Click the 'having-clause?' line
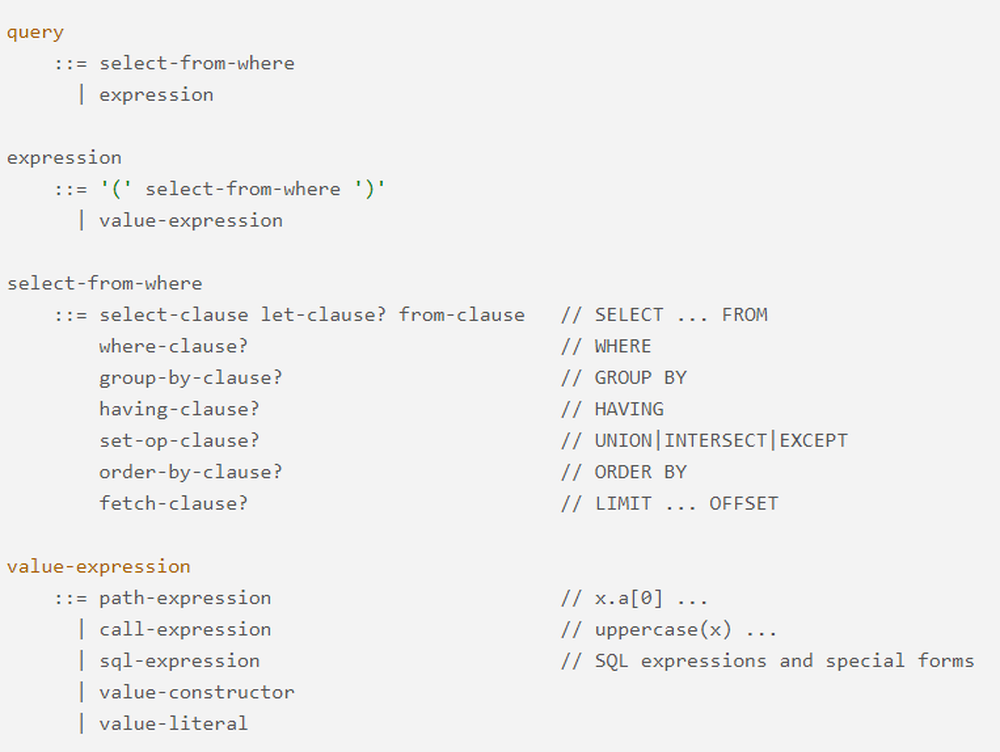The image size is (1000, 752). (x=179, y=409)
